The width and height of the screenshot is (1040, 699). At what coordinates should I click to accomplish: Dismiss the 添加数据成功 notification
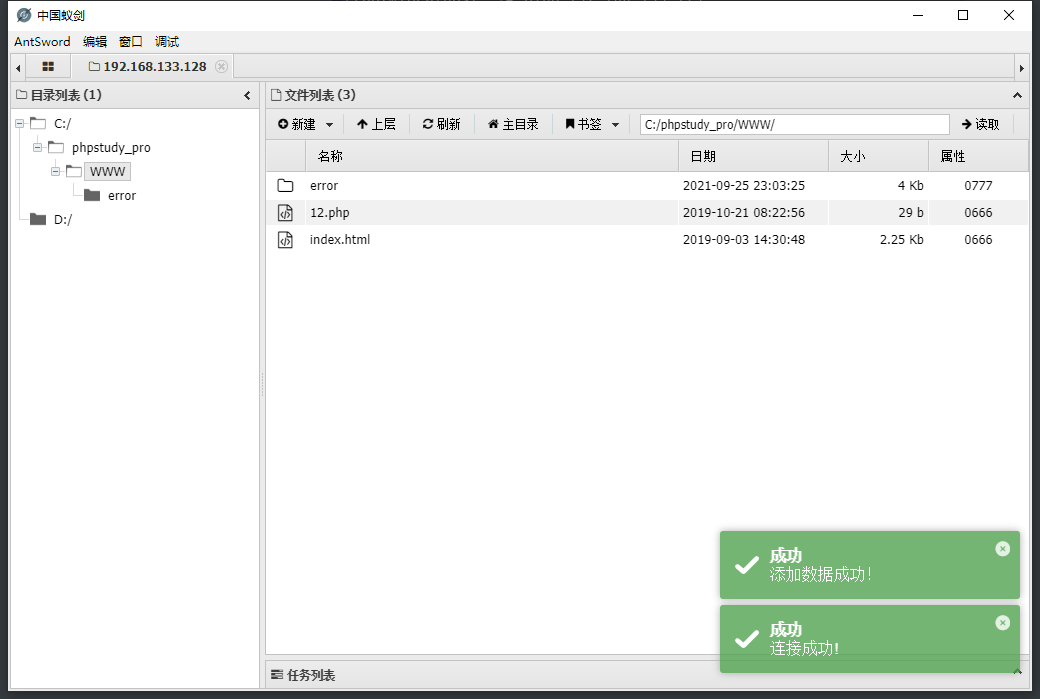[x=1002, y=548]
